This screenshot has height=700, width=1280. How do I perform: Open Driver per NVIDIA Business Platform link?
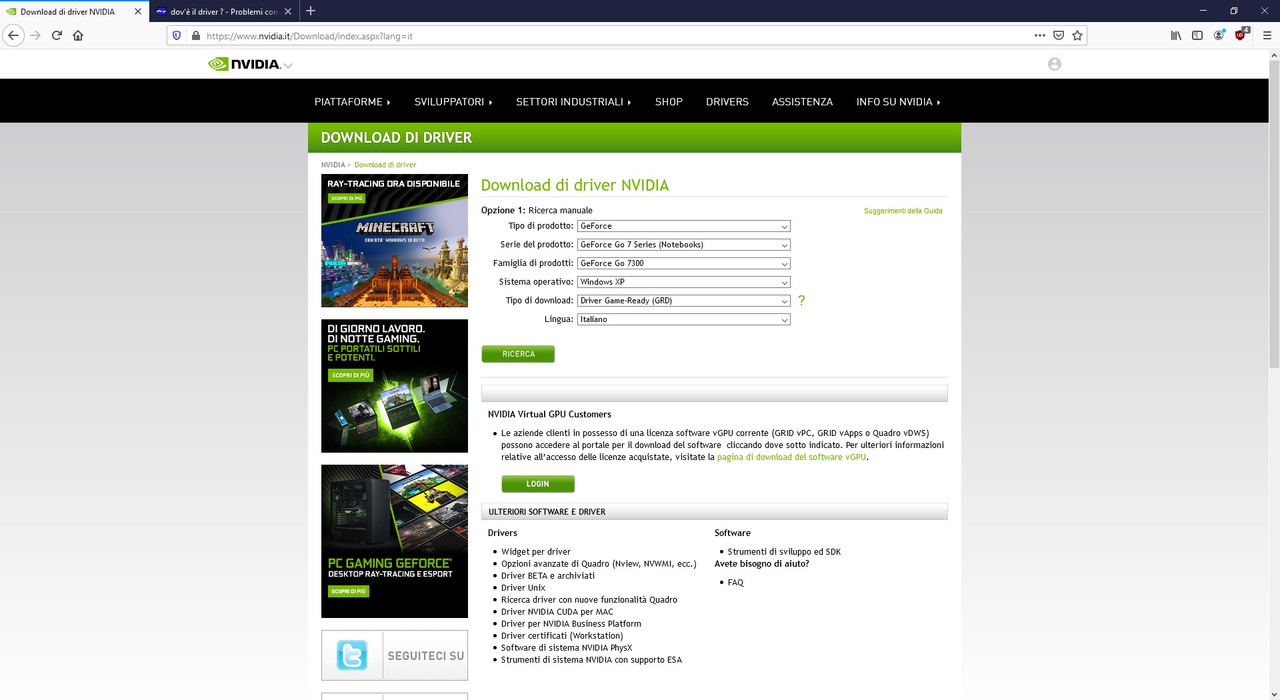click(x=571, y=624)
